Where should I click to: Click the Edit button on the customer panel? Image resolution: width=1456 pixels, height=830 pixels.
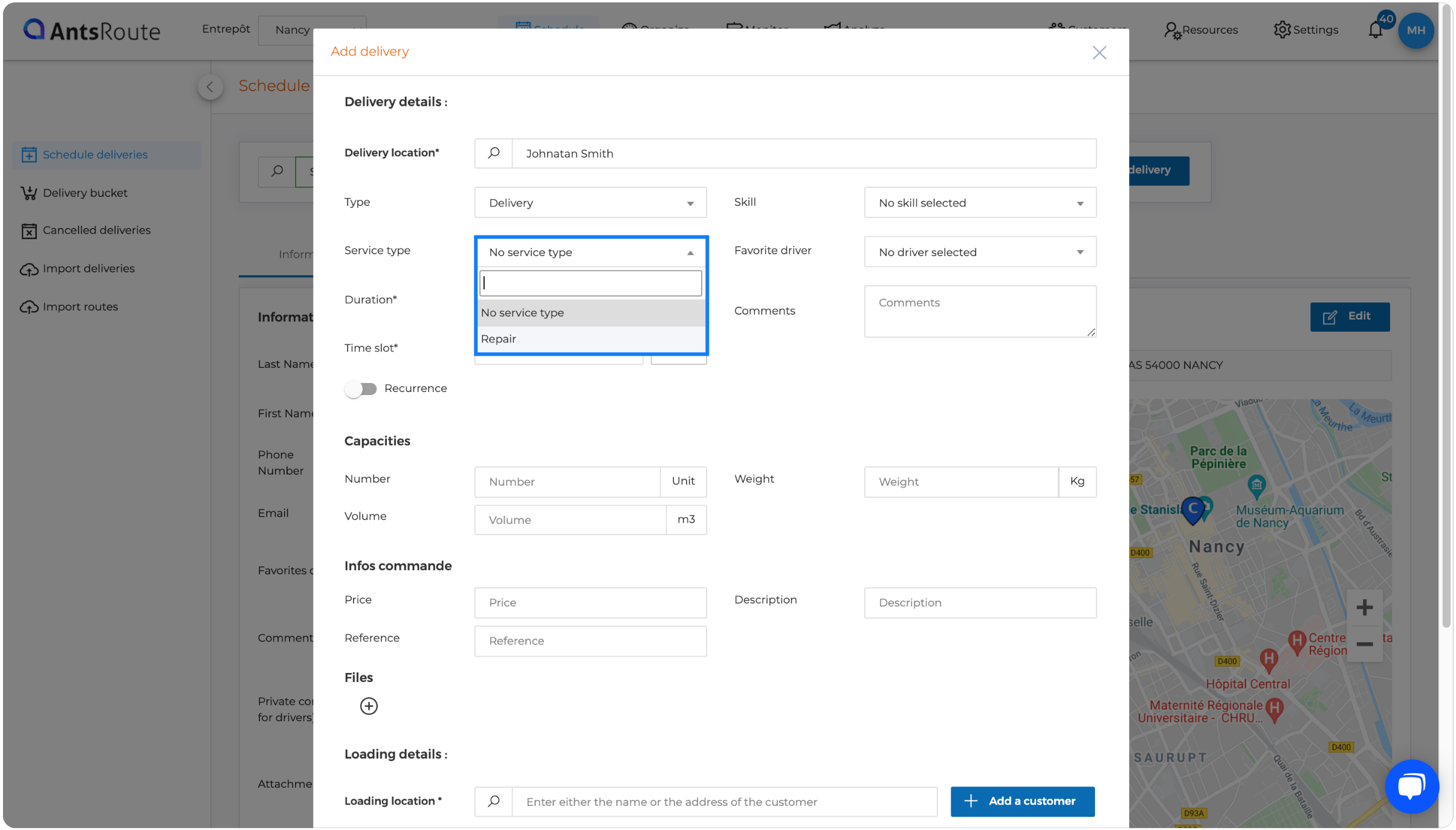(1349, 317)
